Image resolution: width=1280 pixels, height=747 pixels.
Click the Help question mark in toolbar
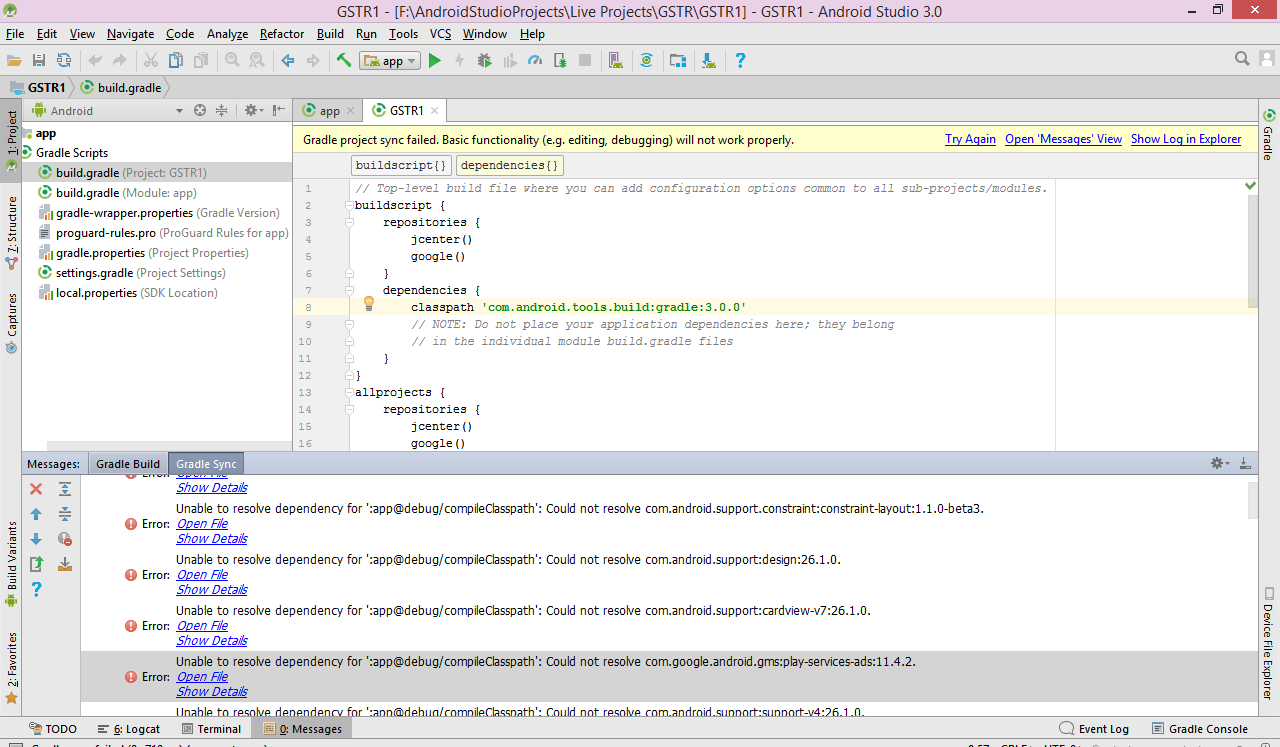click(740, 61)
